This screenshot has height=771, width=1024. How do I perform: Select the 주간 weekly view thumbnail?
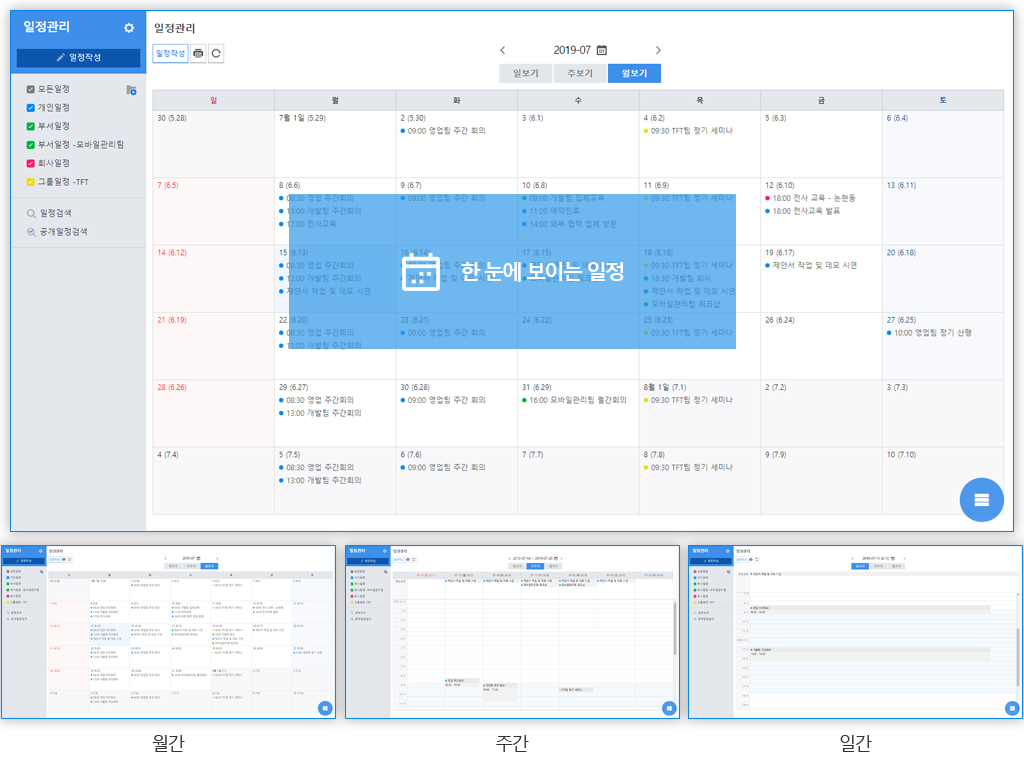pos(512,631)
